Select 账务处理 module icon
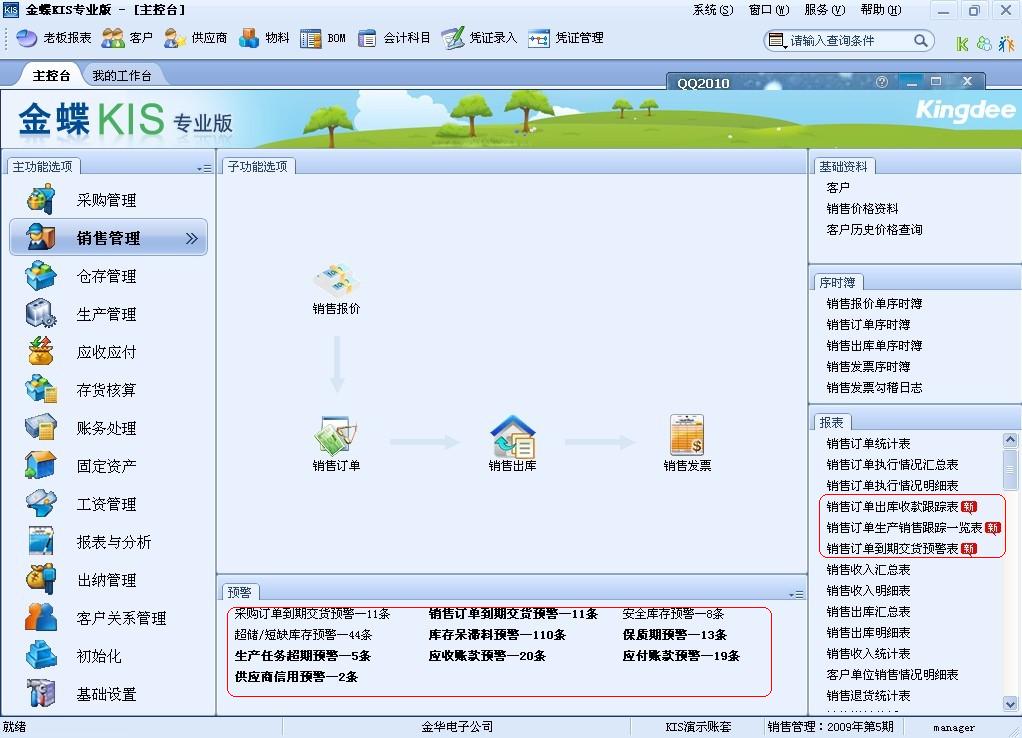The height and width of the screenshot is (738, 1022). pos(41,428)
